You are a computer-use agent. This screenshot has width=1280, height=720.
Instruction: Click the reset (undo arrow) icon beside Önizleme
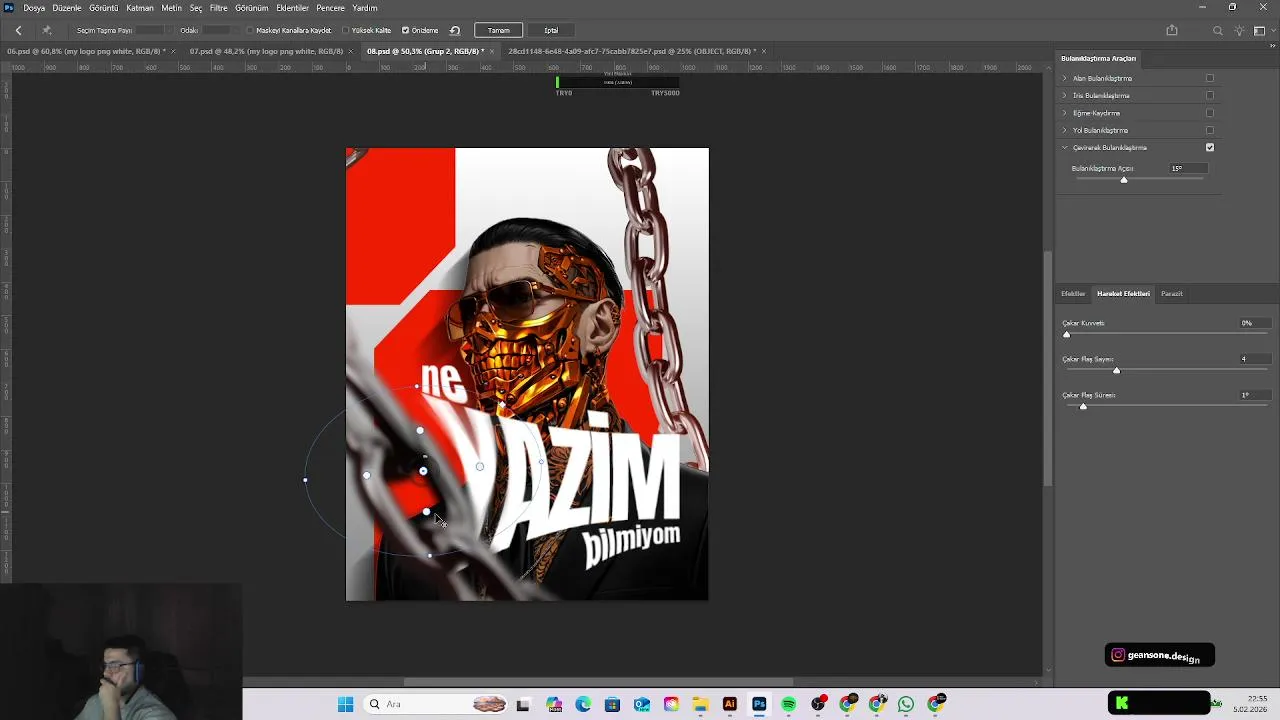point(455,30)
